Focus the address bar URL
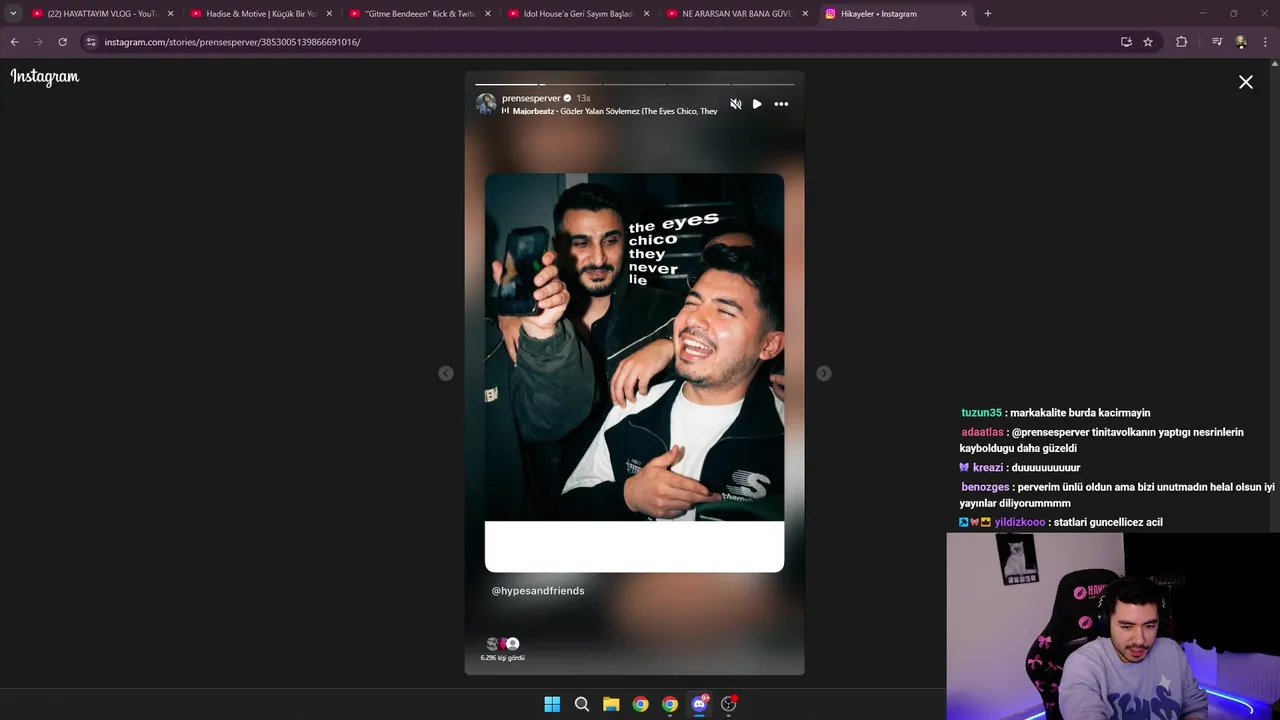Image resolution: width=1280 pixels, height=720 pixels. tap(232, 42)
